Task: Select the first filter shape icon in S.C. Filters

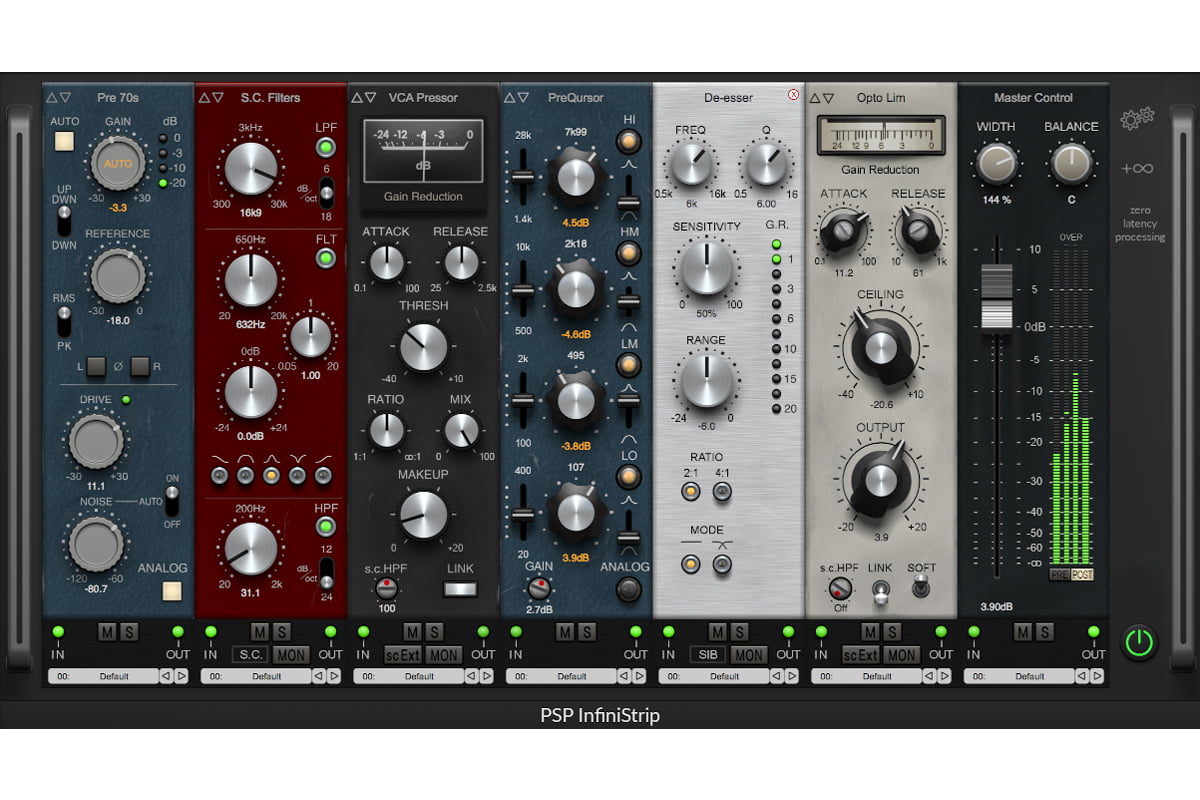Action: coord(221,476)
